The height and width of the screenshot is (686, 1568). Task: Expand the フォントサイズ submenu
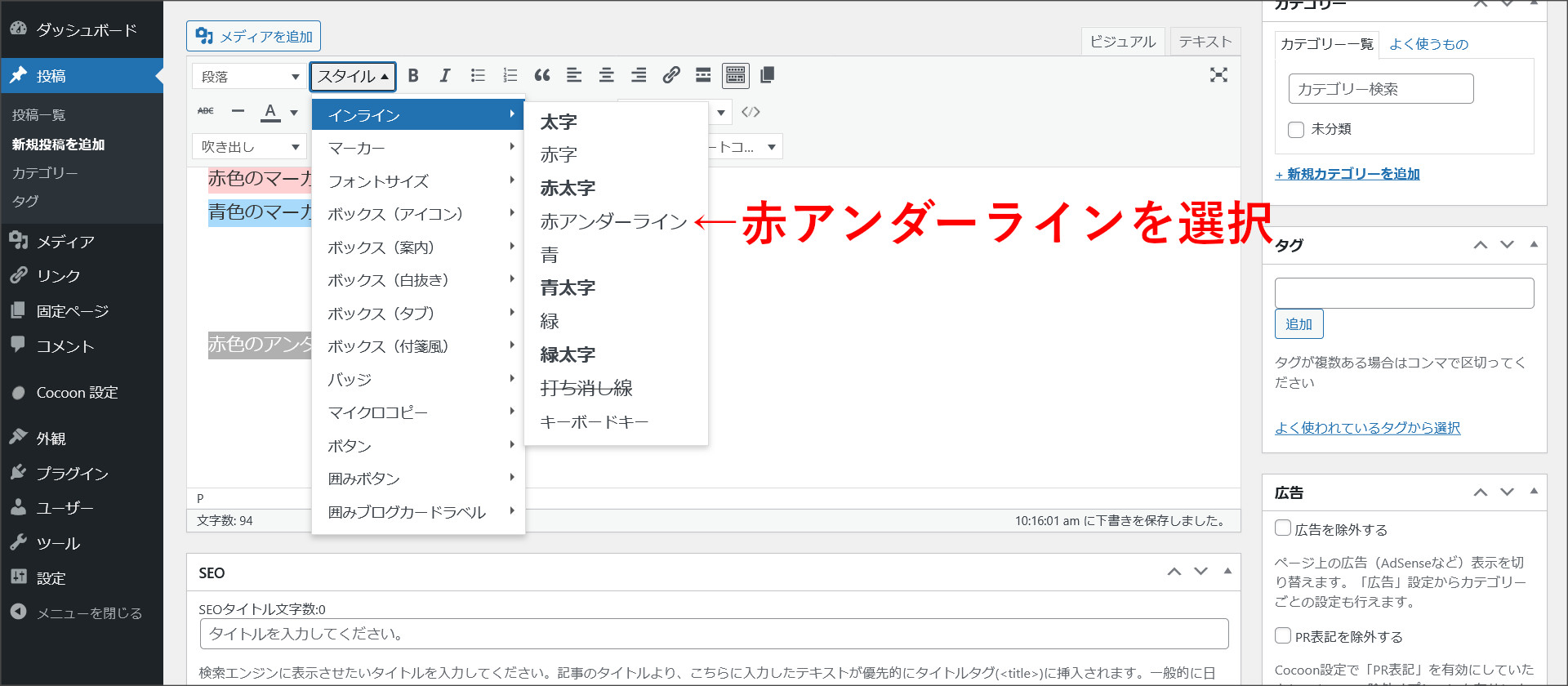click(x=418, y=181)
